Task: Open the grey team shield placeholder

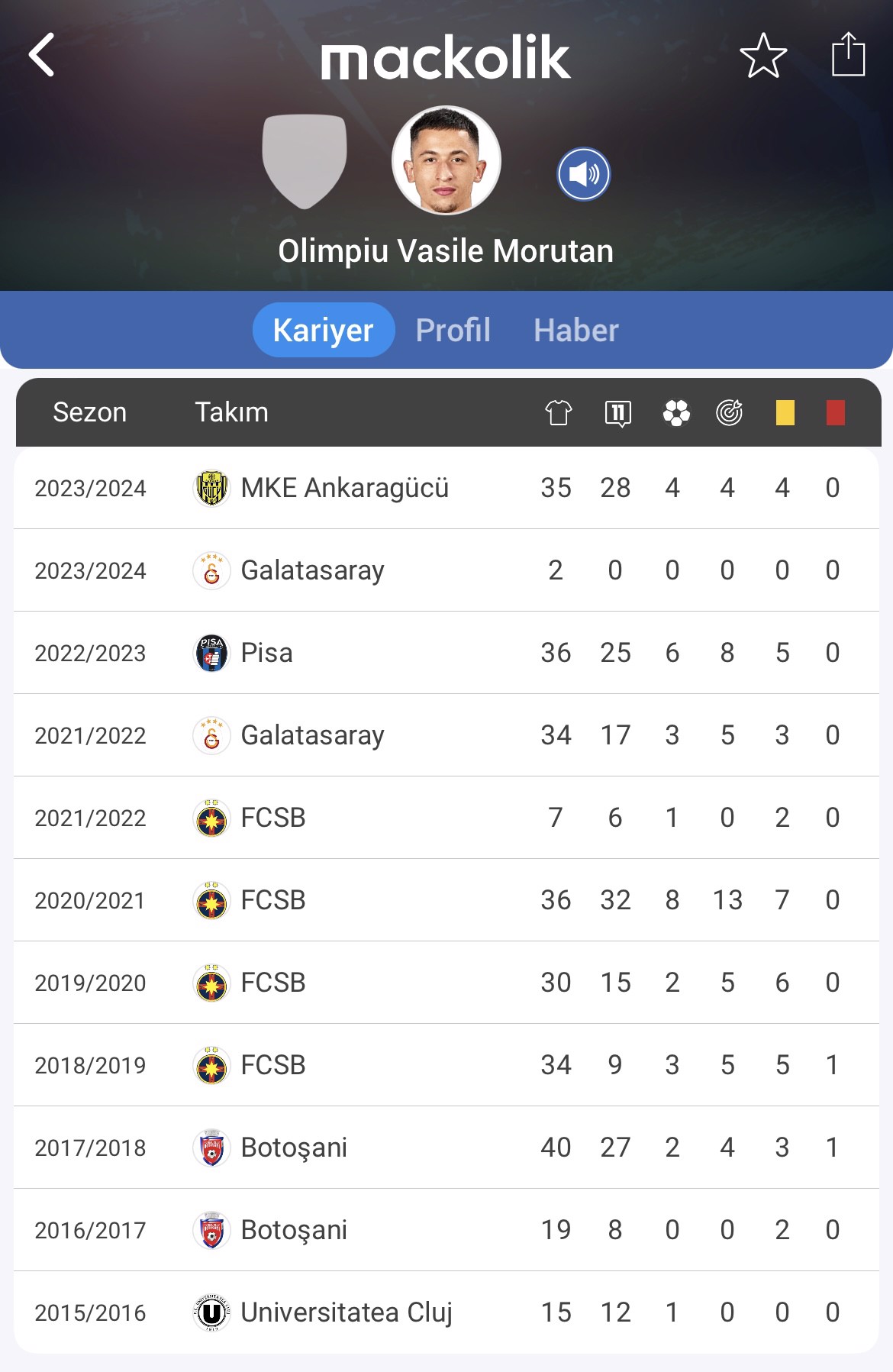Action: coord(305,161)
